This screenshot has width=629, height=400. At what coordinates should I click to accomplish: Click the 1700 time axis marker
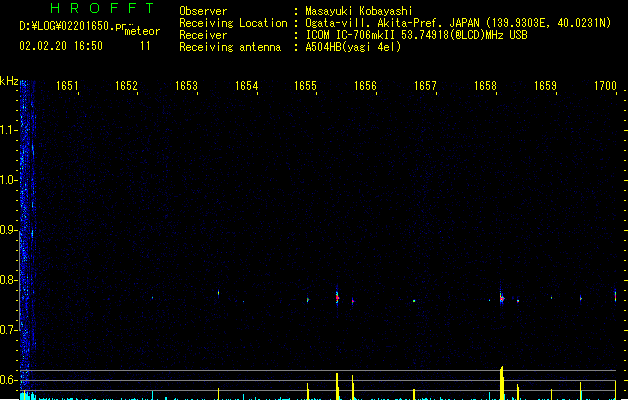(x=605, y=86)
